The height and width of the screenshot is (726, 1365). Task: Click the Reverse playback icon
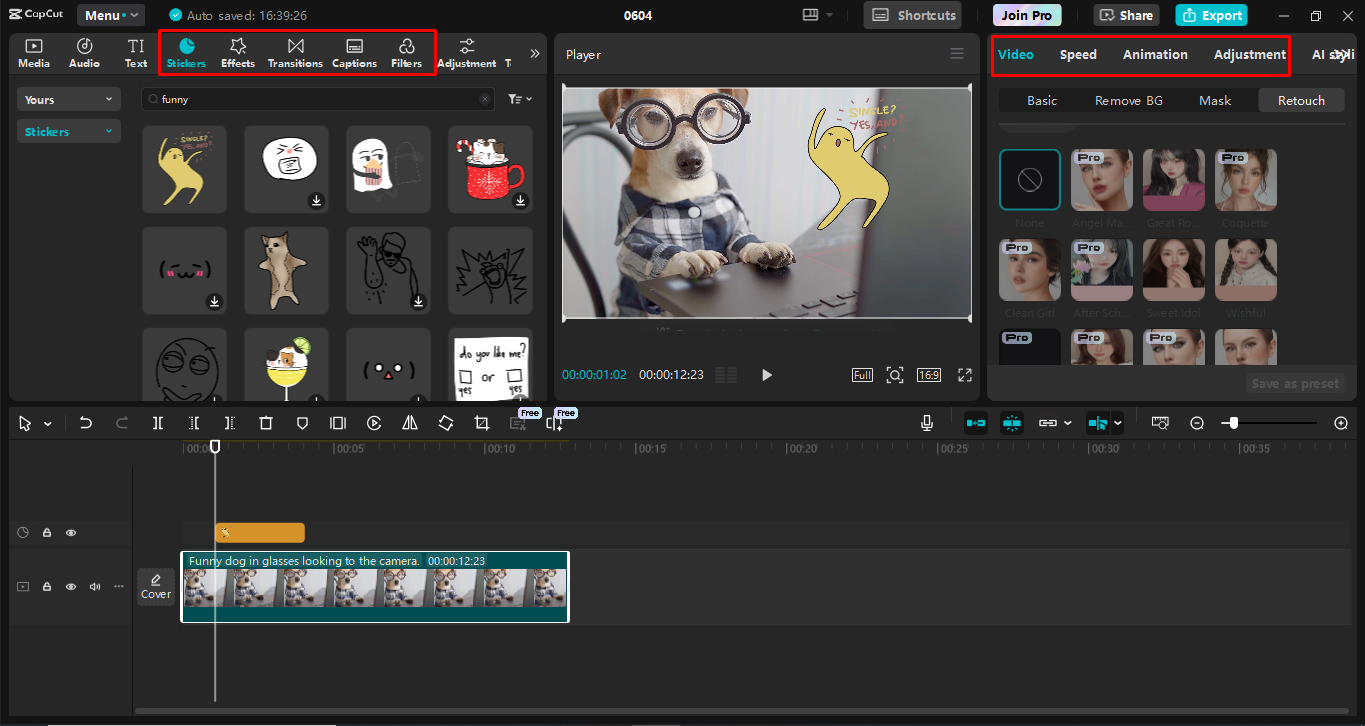(374, 423)
